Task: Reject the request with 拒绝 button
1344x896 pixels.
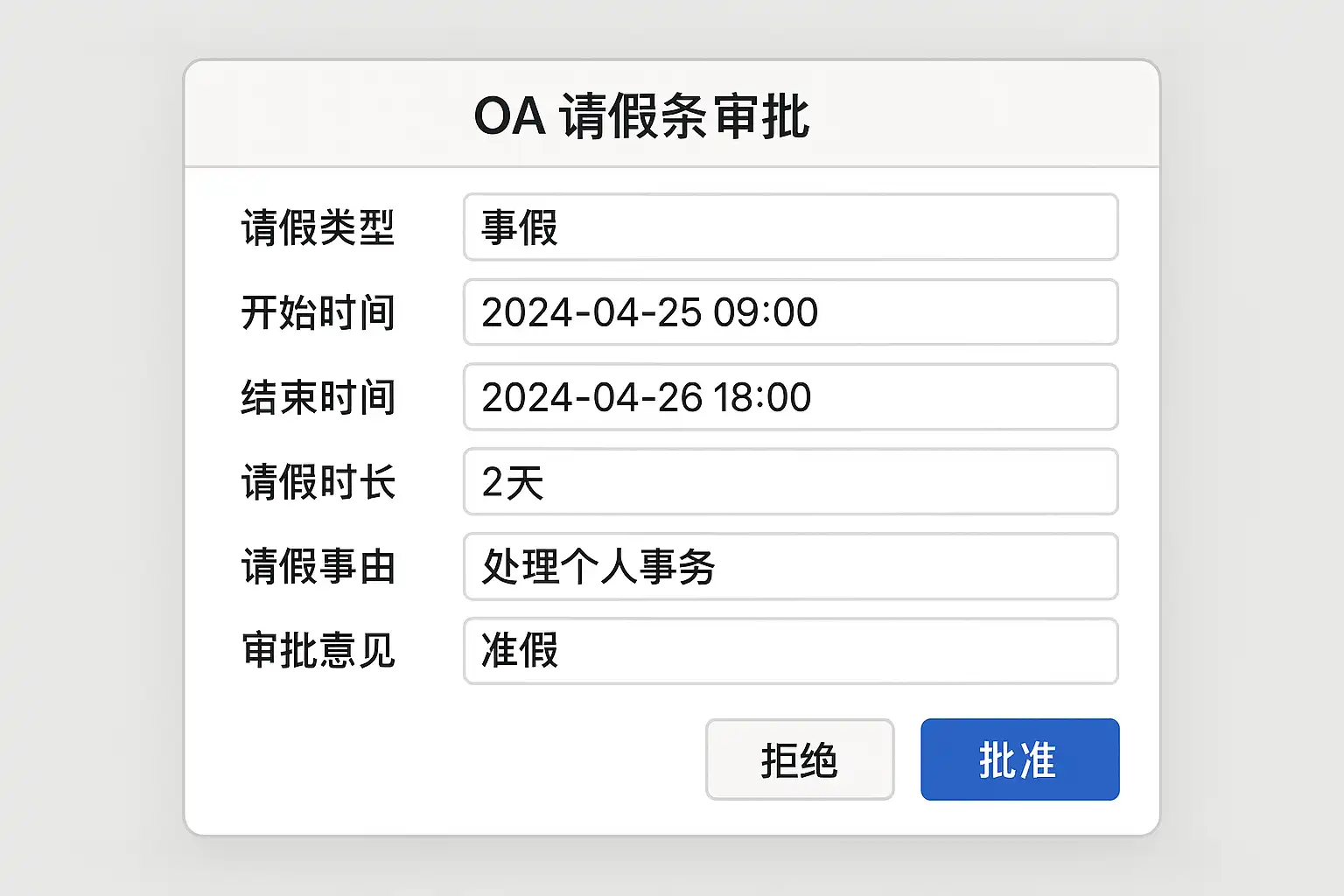Action: [799, 759]
